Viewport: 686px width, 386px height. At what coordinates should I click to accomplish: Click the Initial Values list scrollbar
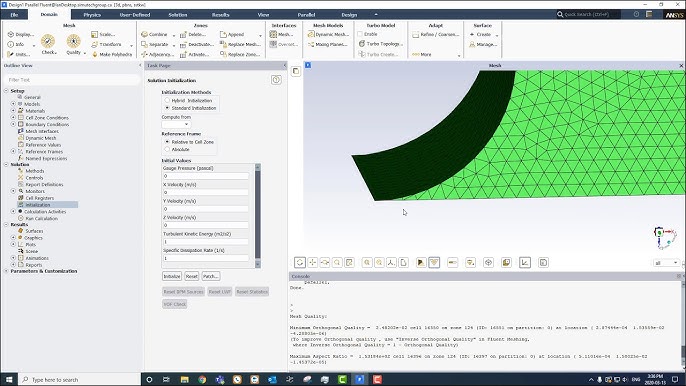[x=258, y=215]
